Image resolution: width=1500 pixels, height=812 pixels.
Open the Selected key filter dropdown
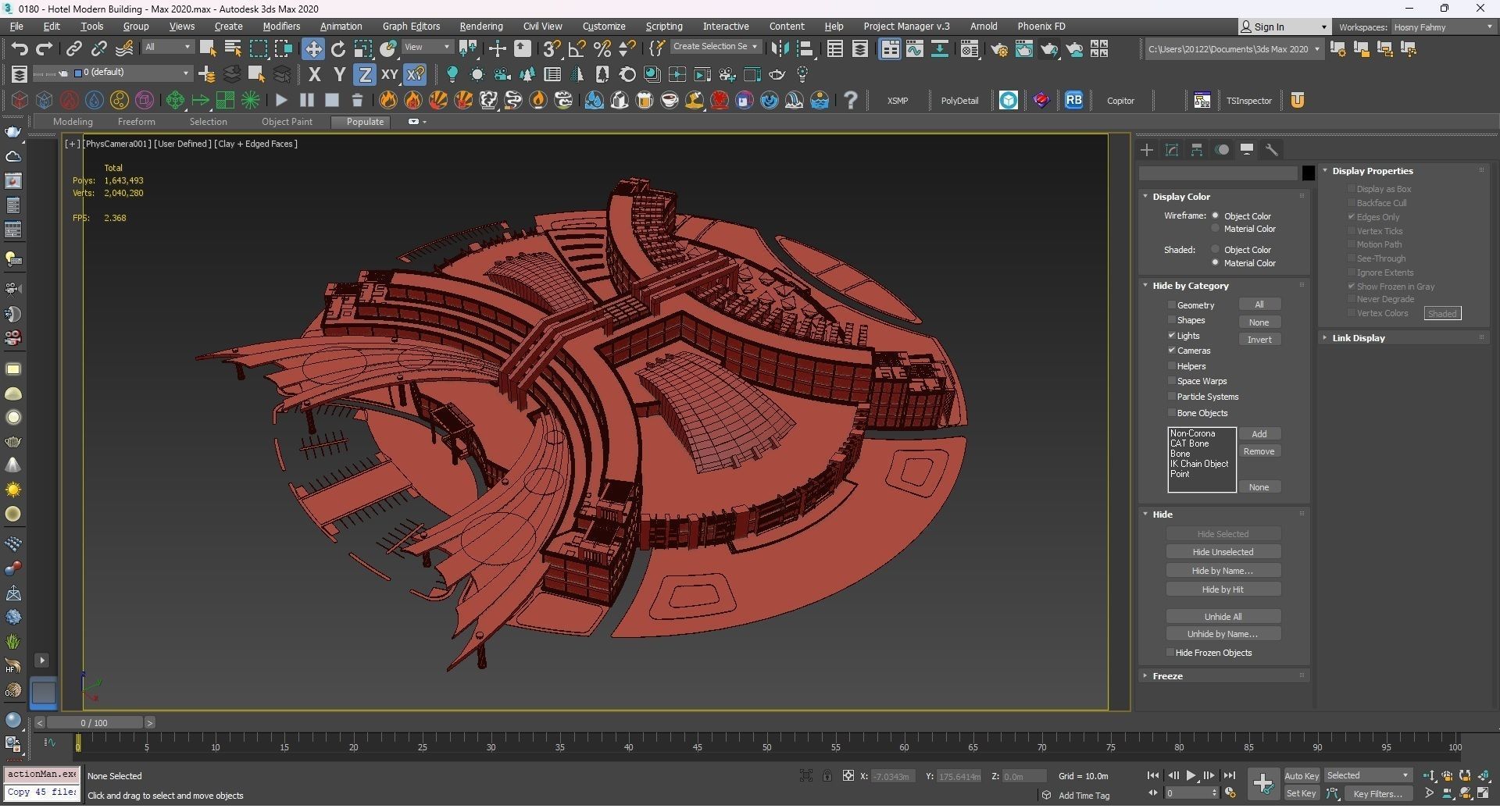pos(1368,775)
